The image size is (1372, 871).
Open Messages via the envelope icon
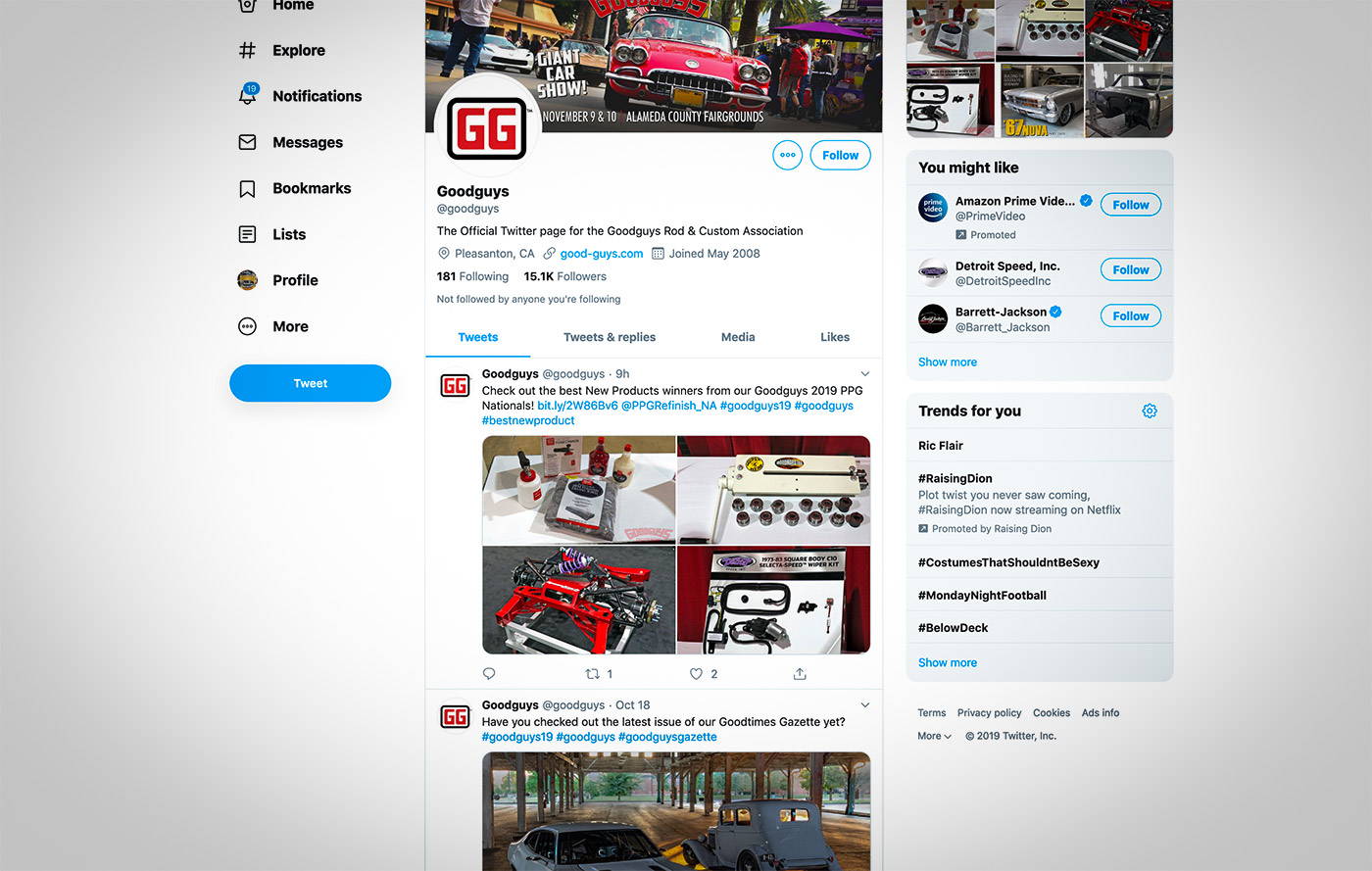(x=247, y=142)
